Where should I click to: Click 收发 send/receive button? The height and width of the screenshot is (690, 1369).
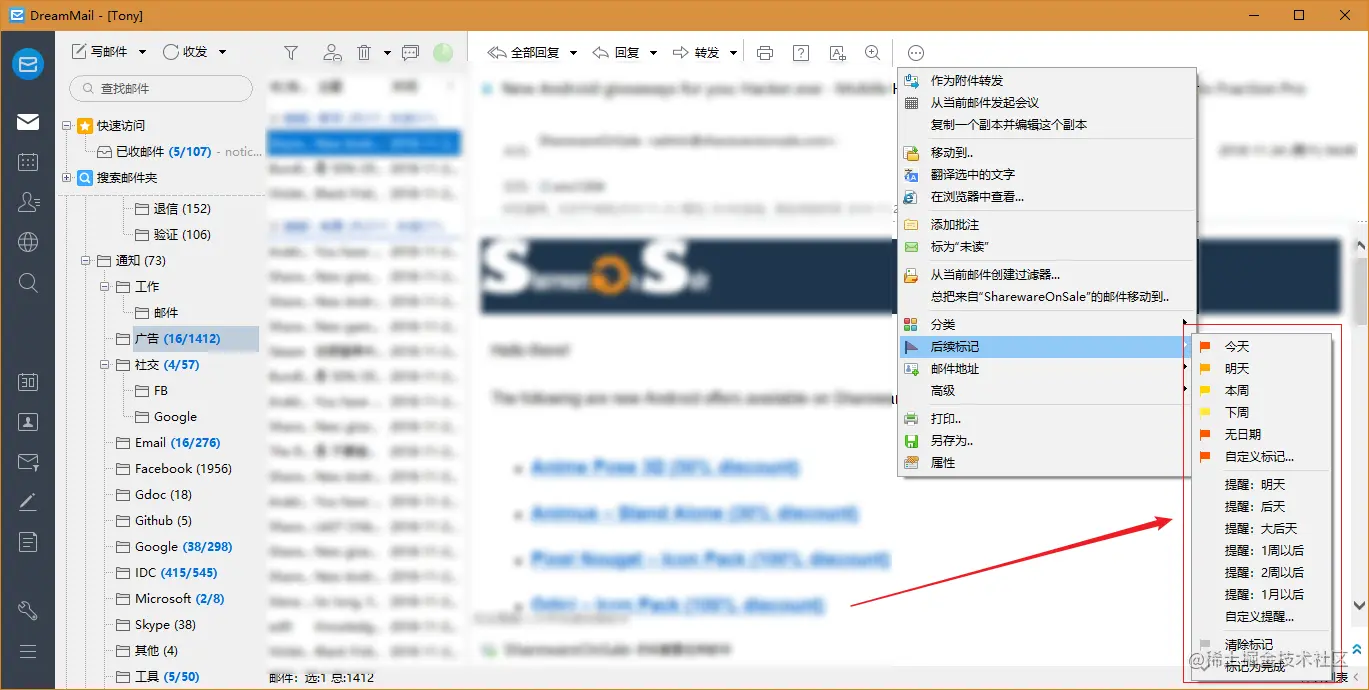pyautogui.click(x=185, y=52)
